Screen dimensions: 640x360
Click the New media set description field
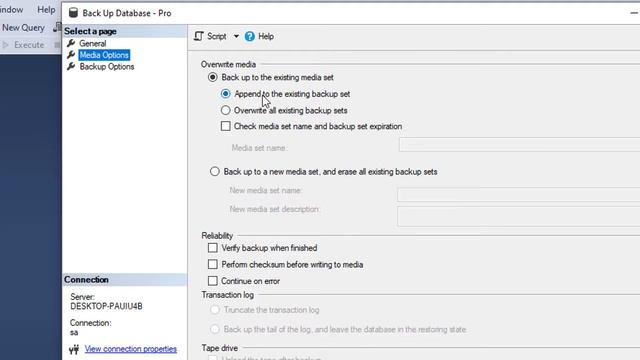coord(518,216)
